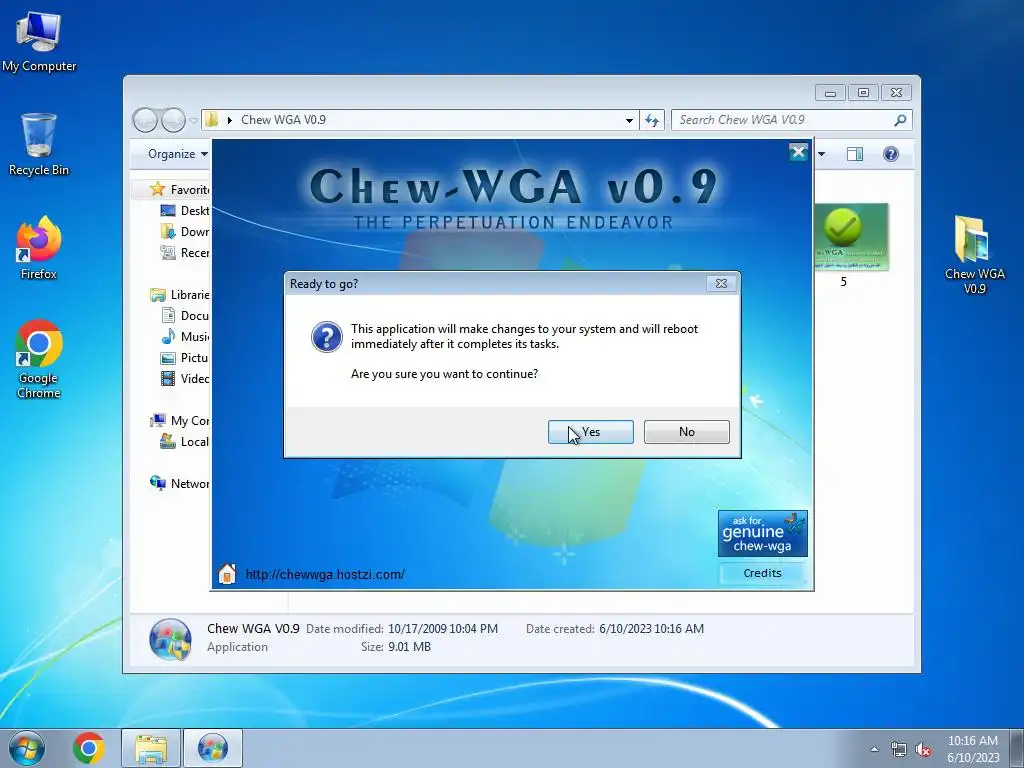The image size is (1024, 768).
Task: Click the Size 9.01 MB value
Action: (x=409, y=647)
